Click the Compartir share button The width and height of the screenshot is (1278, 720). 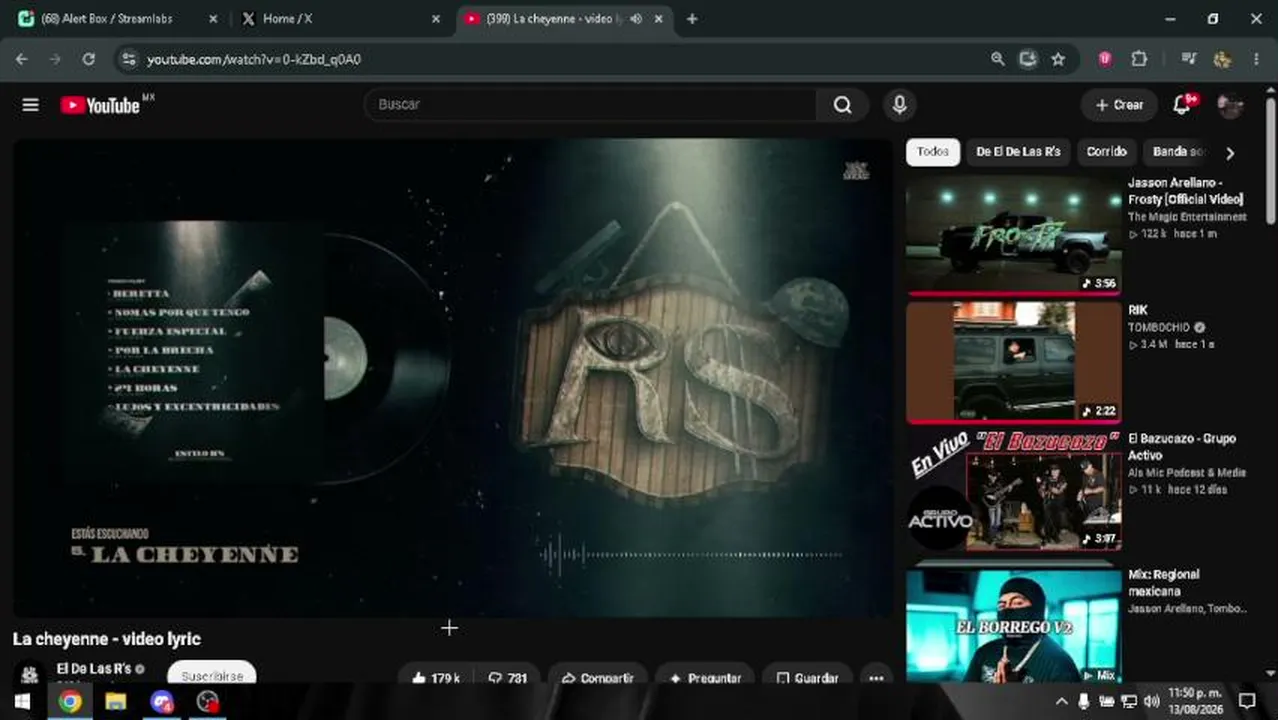pyautogui.click(x=598, y=678)
